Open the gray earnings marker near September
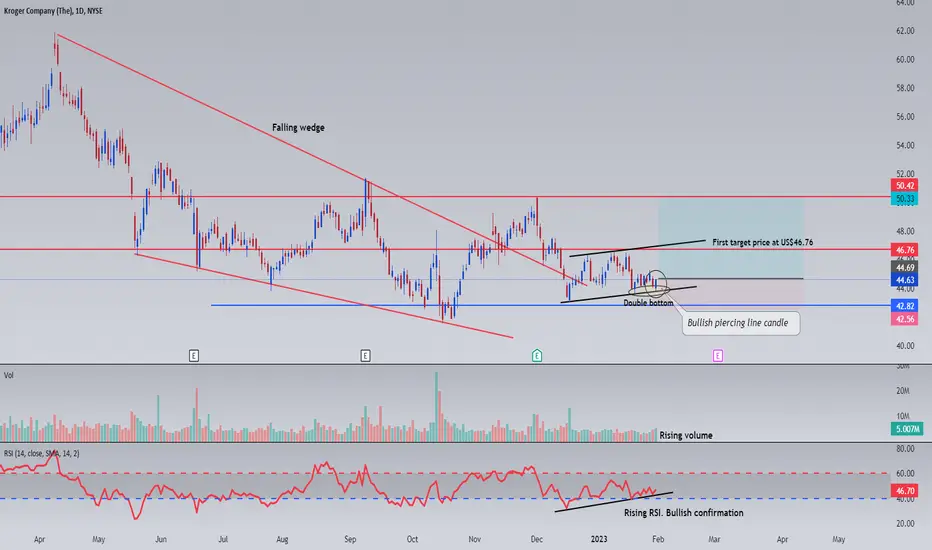The width and height of the screenshot is (932, 550). [365, 356]
